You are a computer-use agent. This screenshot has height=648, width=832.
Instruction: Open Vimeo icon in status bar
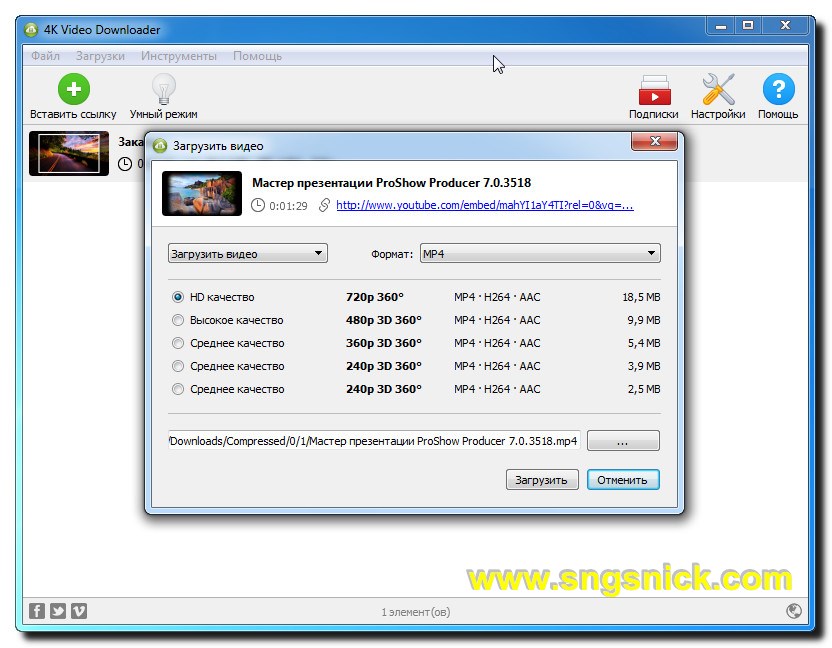(79, 611)
